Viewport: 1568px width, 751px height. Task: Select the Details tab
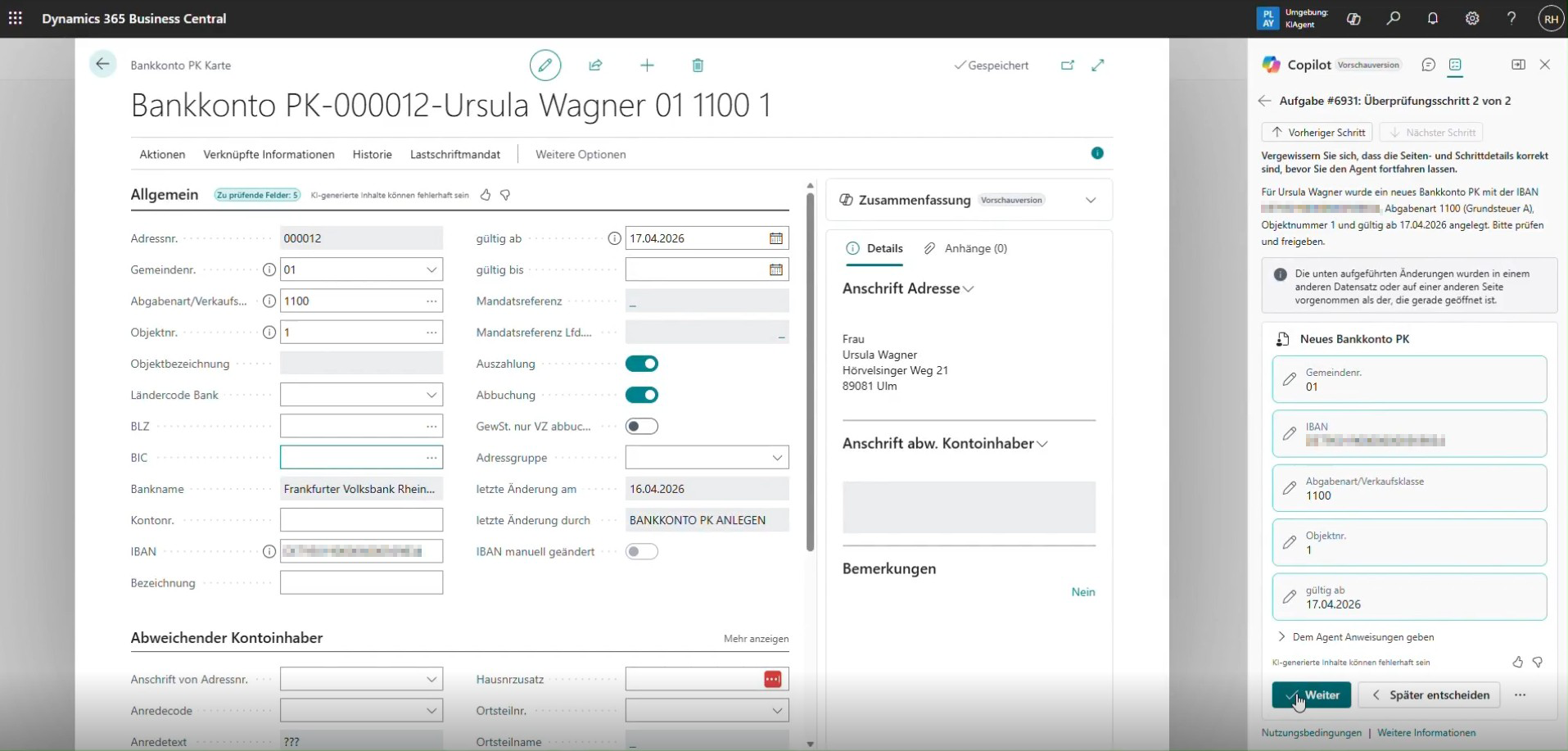pyautogui.click(x=874, y=248)
